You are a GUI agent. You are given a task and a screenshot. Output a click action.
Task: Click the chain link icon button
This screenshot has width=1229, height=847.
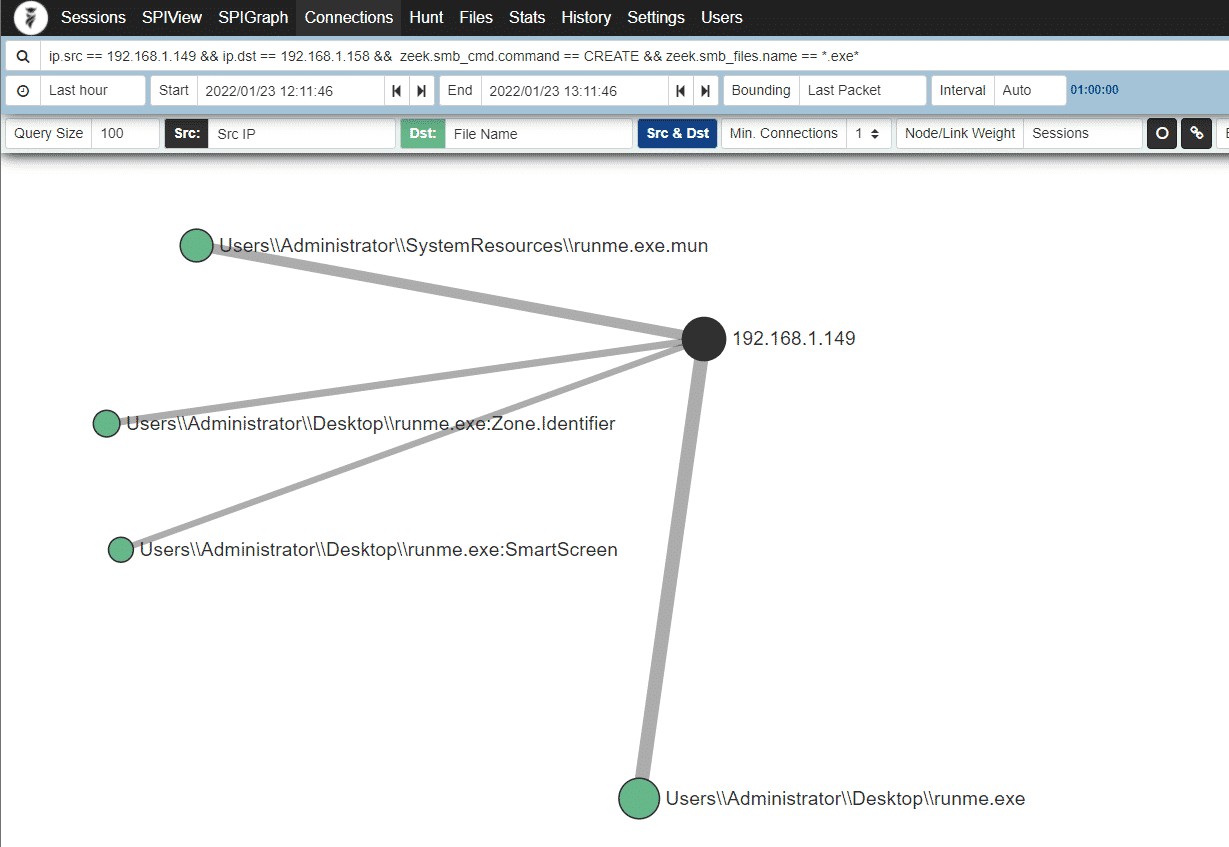coord(1196,133)
